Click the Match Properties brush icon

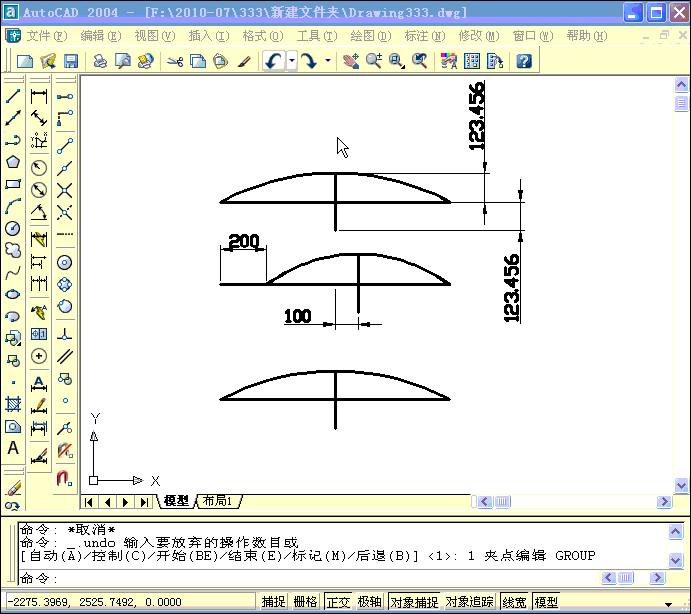pyautogui.click(x=244, y=61)
